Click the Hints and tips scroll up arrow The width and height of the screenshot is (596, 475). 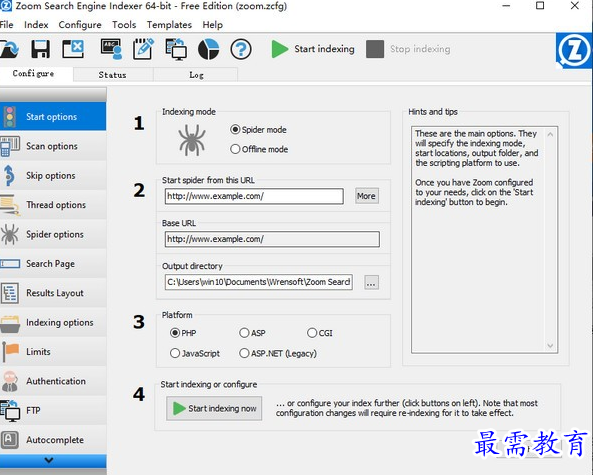click(x=550, y=134)
